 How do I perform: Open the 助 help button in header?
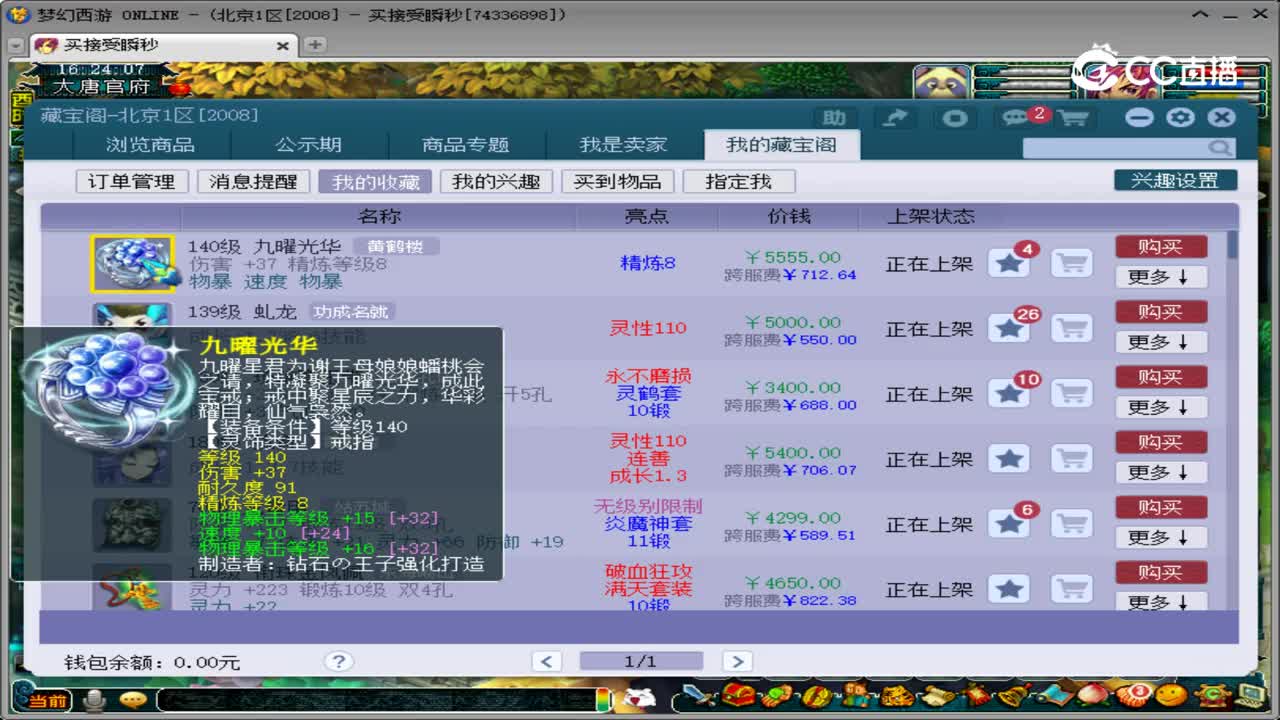coord(834,118)
